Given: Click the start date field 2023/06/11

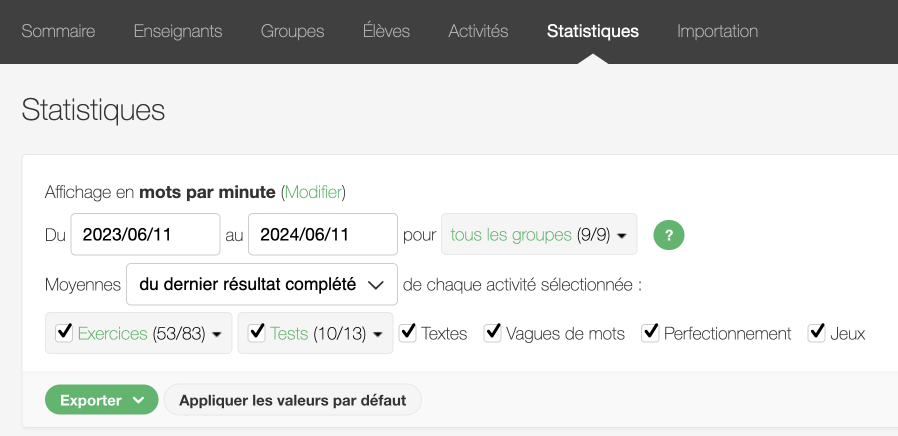Looking at the screenshot, I should [145, 235].
